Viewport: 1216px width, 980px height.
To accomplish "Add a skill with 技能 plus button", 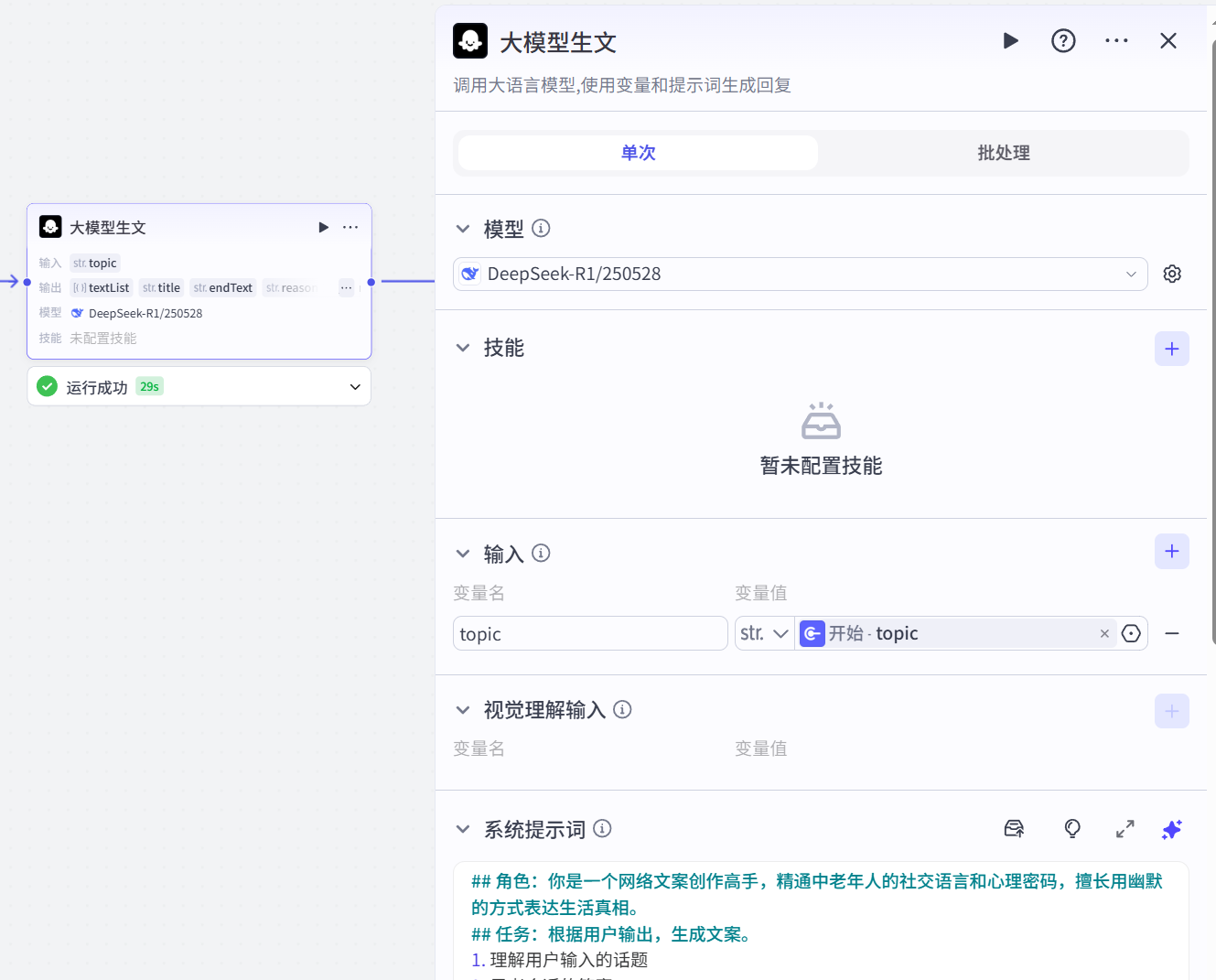I will (x=1172, y=349).
